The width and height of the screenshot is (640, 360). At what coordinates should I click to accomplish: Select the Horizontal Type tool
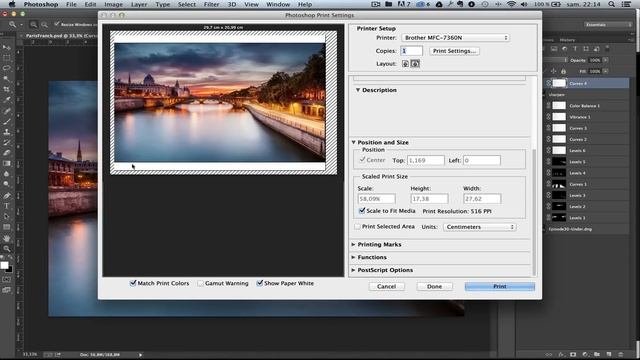click(x=7, y=206)
